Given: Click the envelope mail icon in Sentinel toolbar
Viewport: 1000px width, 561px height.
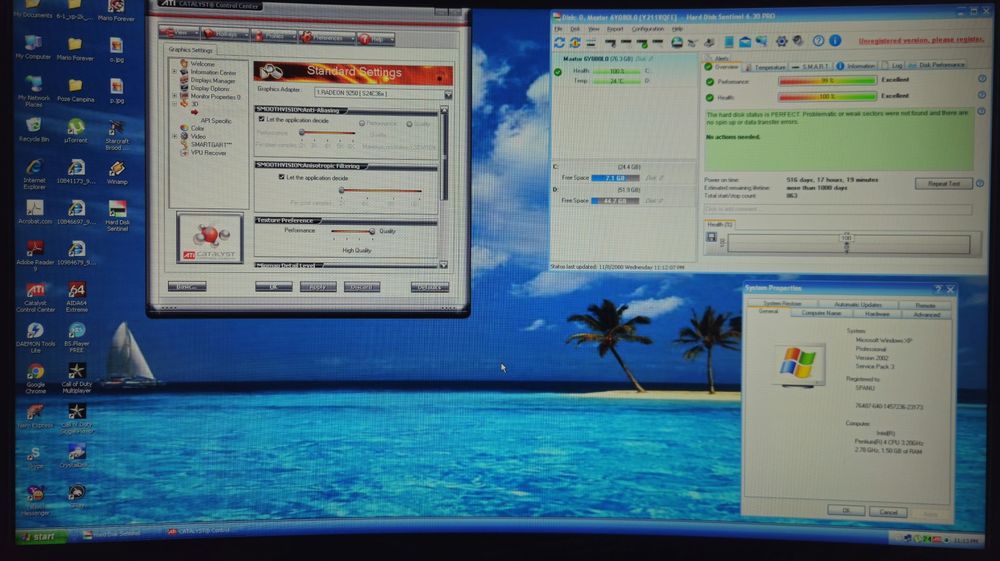Looking at the screenshot, I should (744, 42).
